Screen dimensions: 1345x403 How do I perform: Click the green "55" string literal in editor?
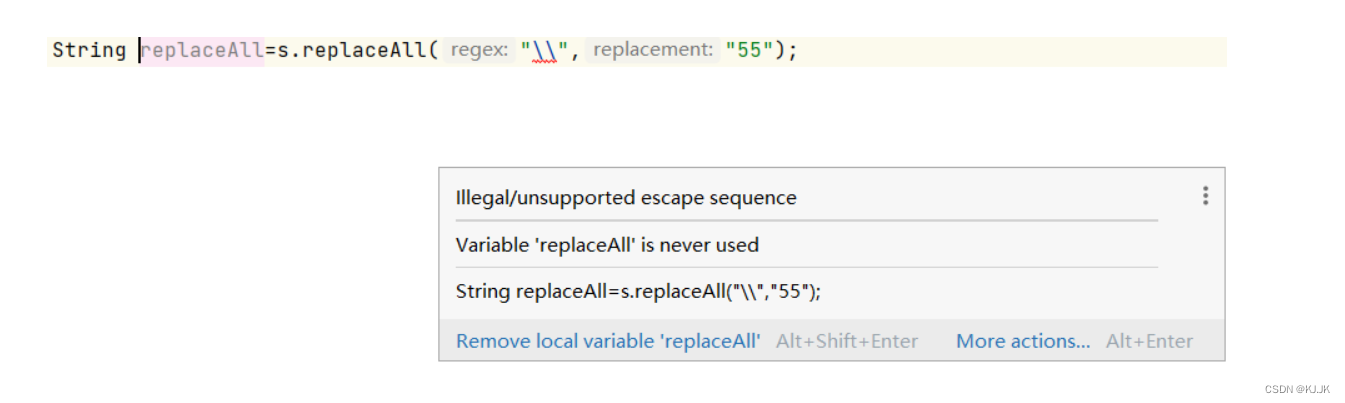pyautogui.click(x=749, y=50)
